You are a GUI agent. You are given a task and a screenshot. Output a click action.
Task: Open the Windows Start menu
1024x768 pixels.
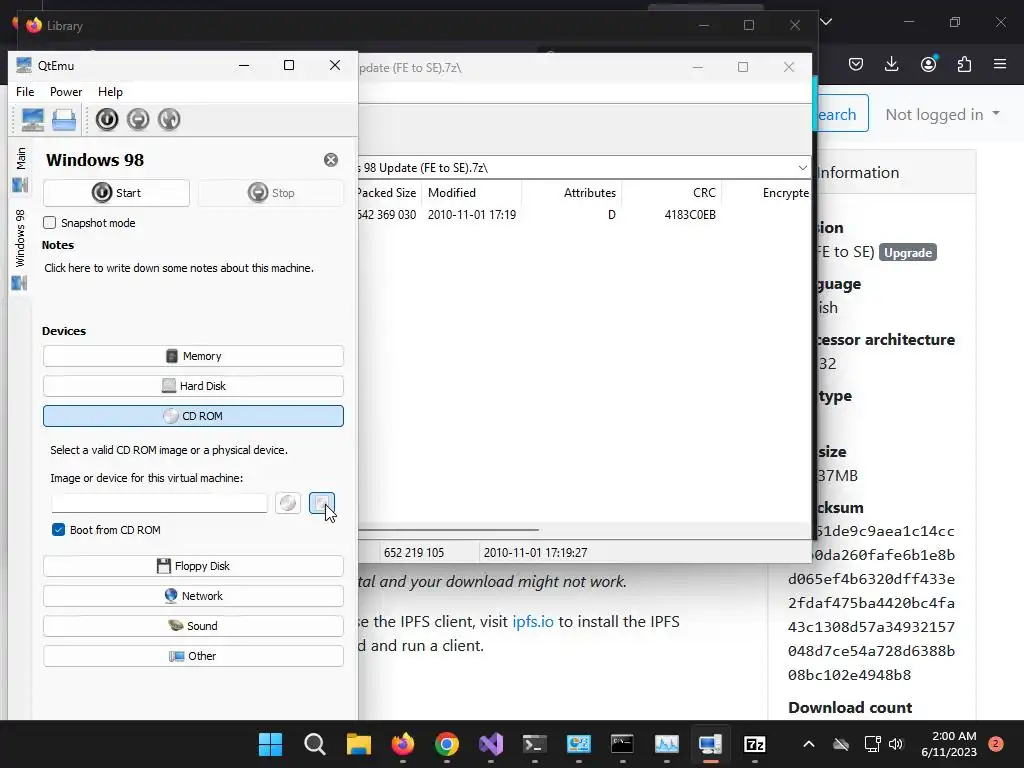[270, 744]
